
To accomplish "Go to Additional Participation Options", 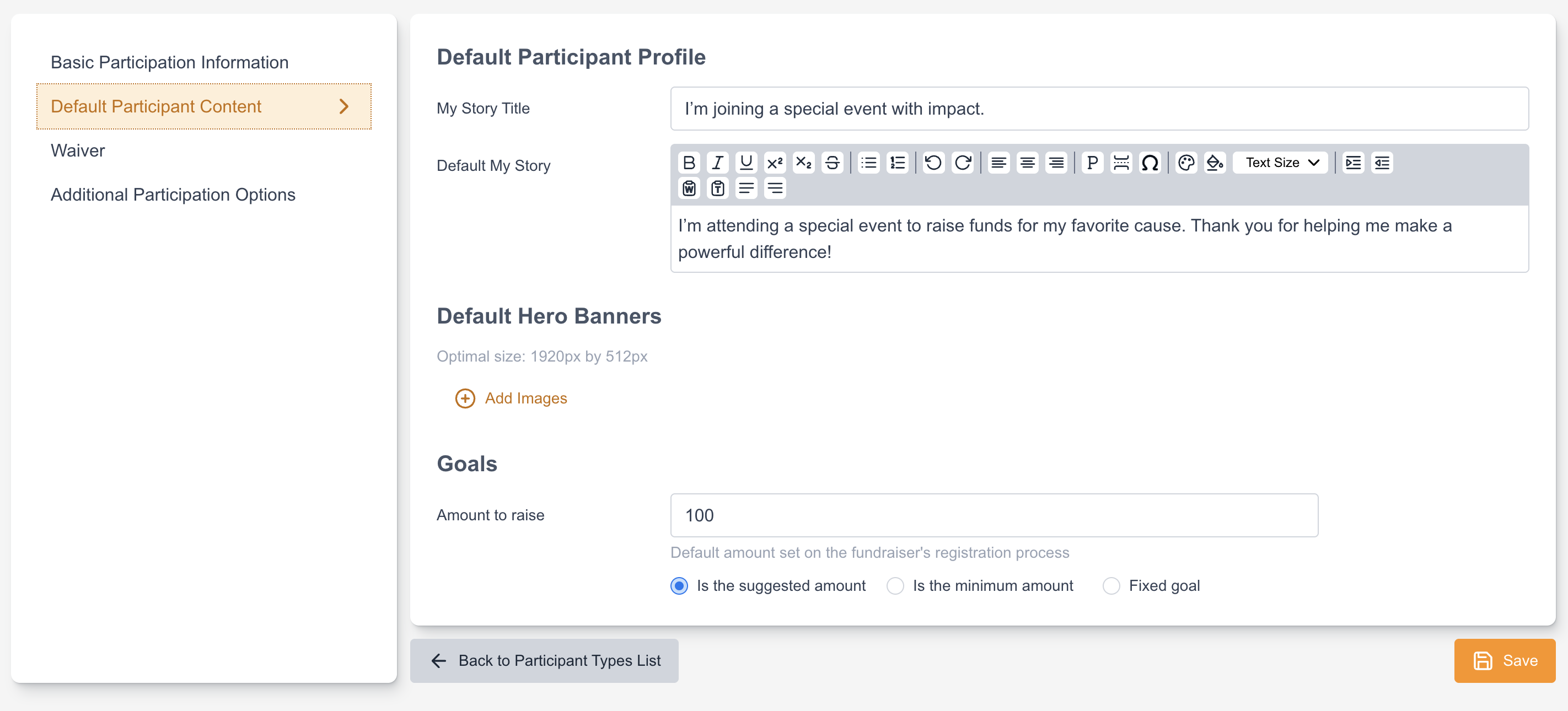I will [x=173, y=195].
